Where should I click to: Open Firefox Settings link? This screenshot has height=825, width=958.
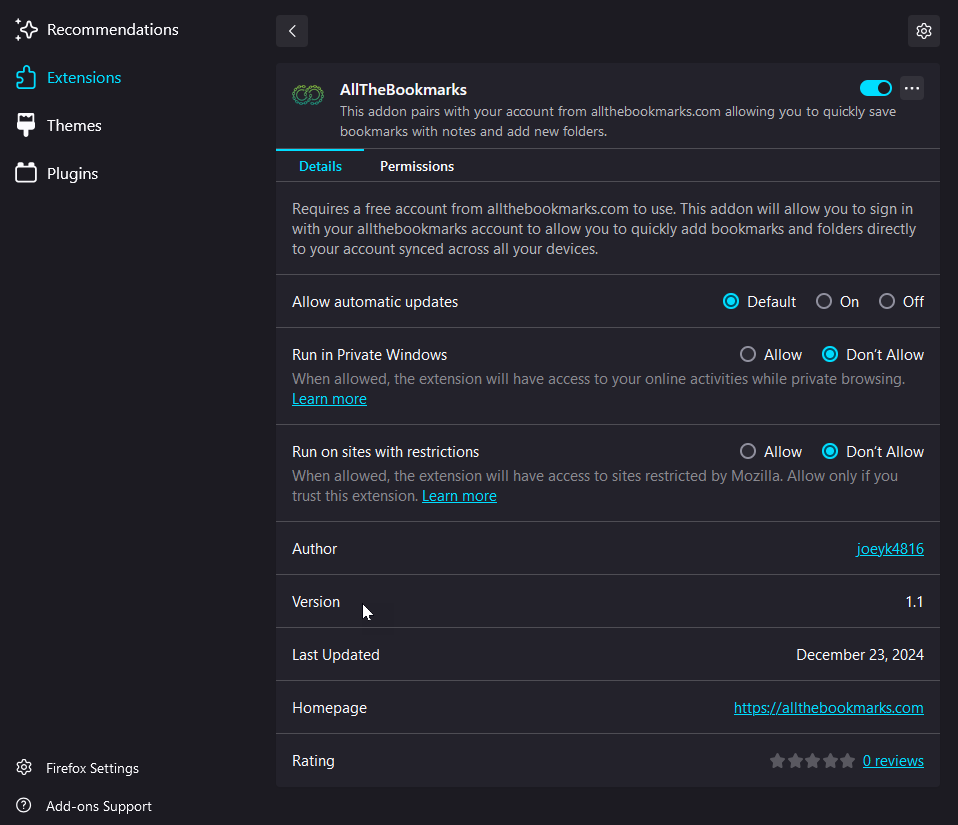tap(92, 768)
